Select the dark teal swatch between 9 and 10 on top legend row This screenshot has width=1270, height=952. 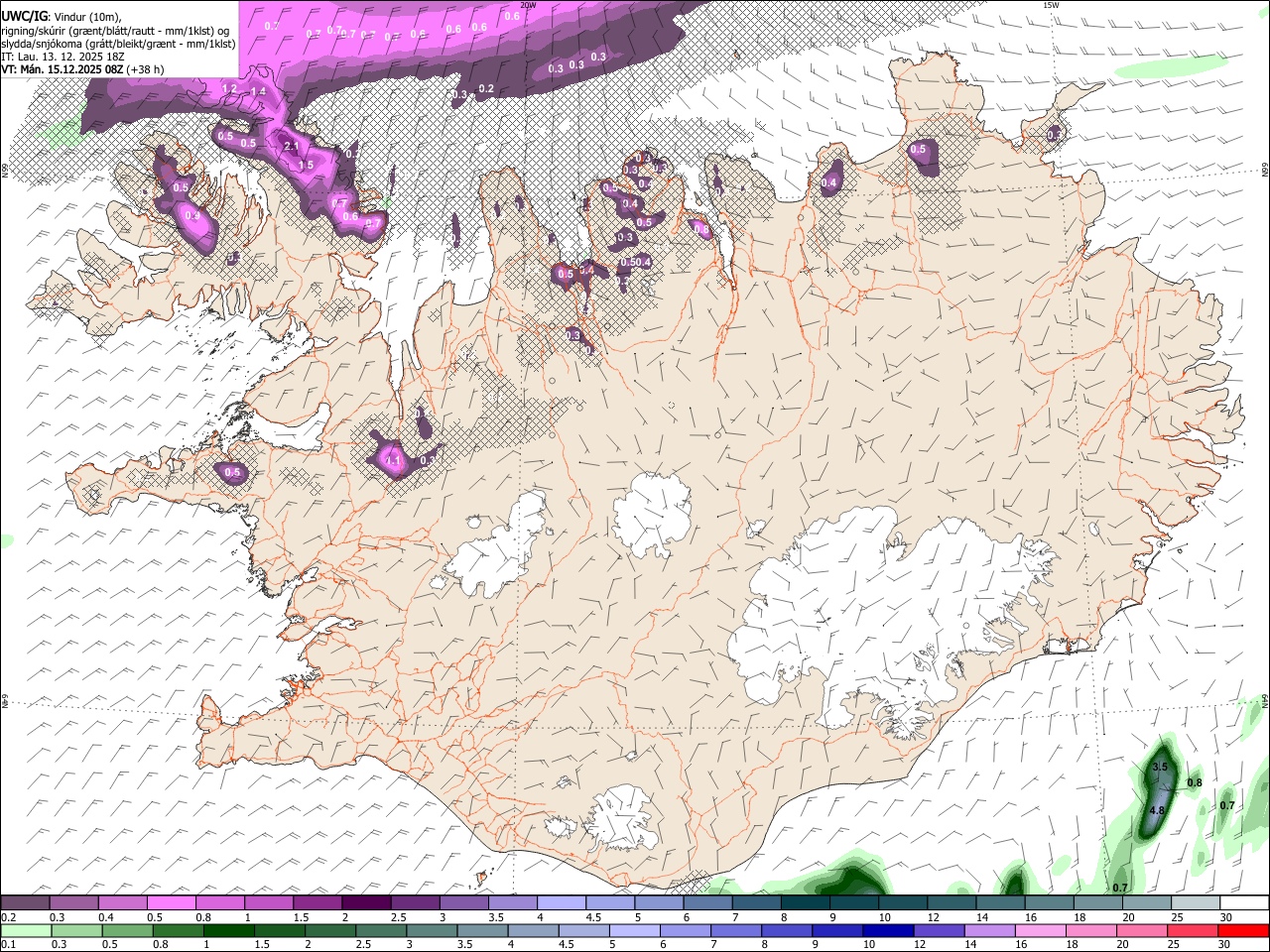click(x=853, y=902)
